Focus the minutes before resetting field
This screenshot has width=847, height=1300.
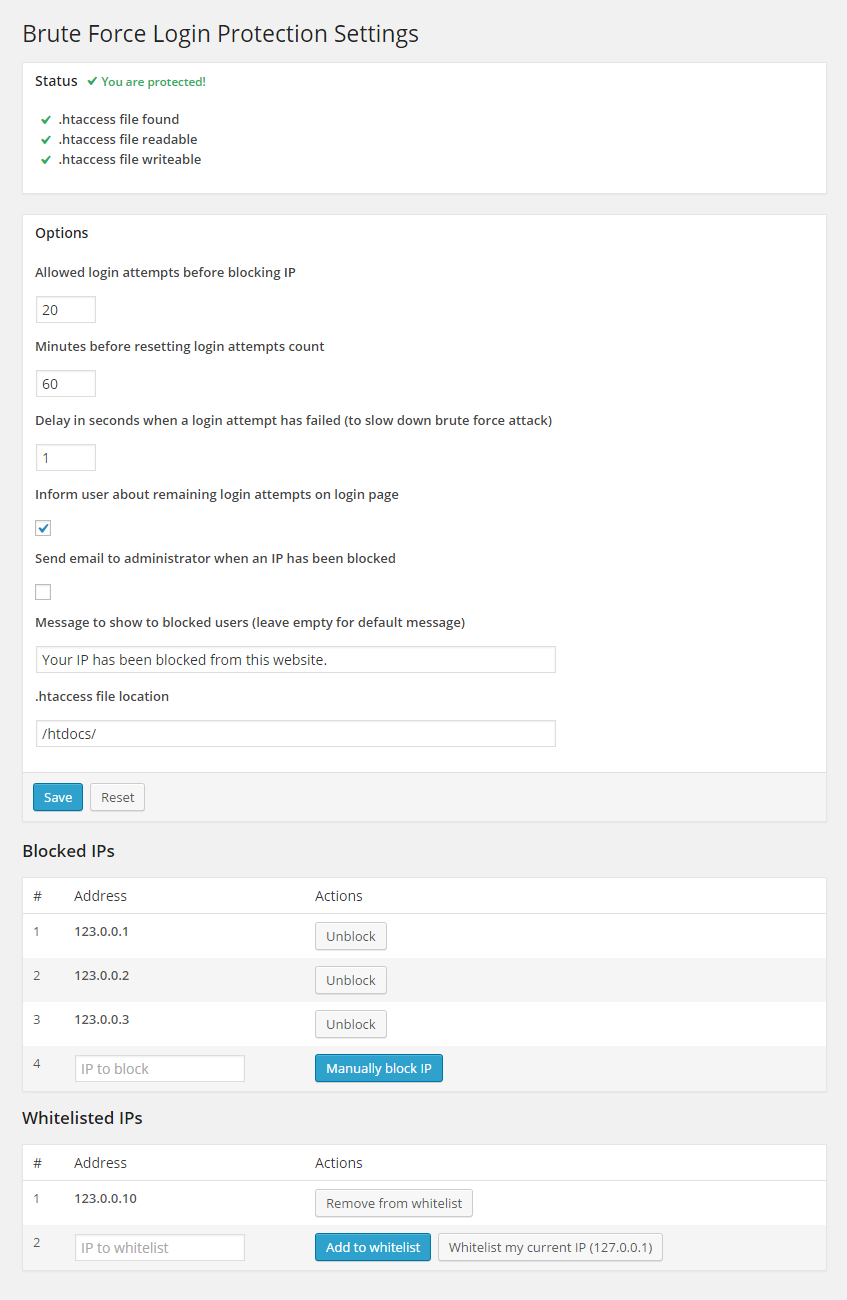pyautogui.click(x=66, y=384)
